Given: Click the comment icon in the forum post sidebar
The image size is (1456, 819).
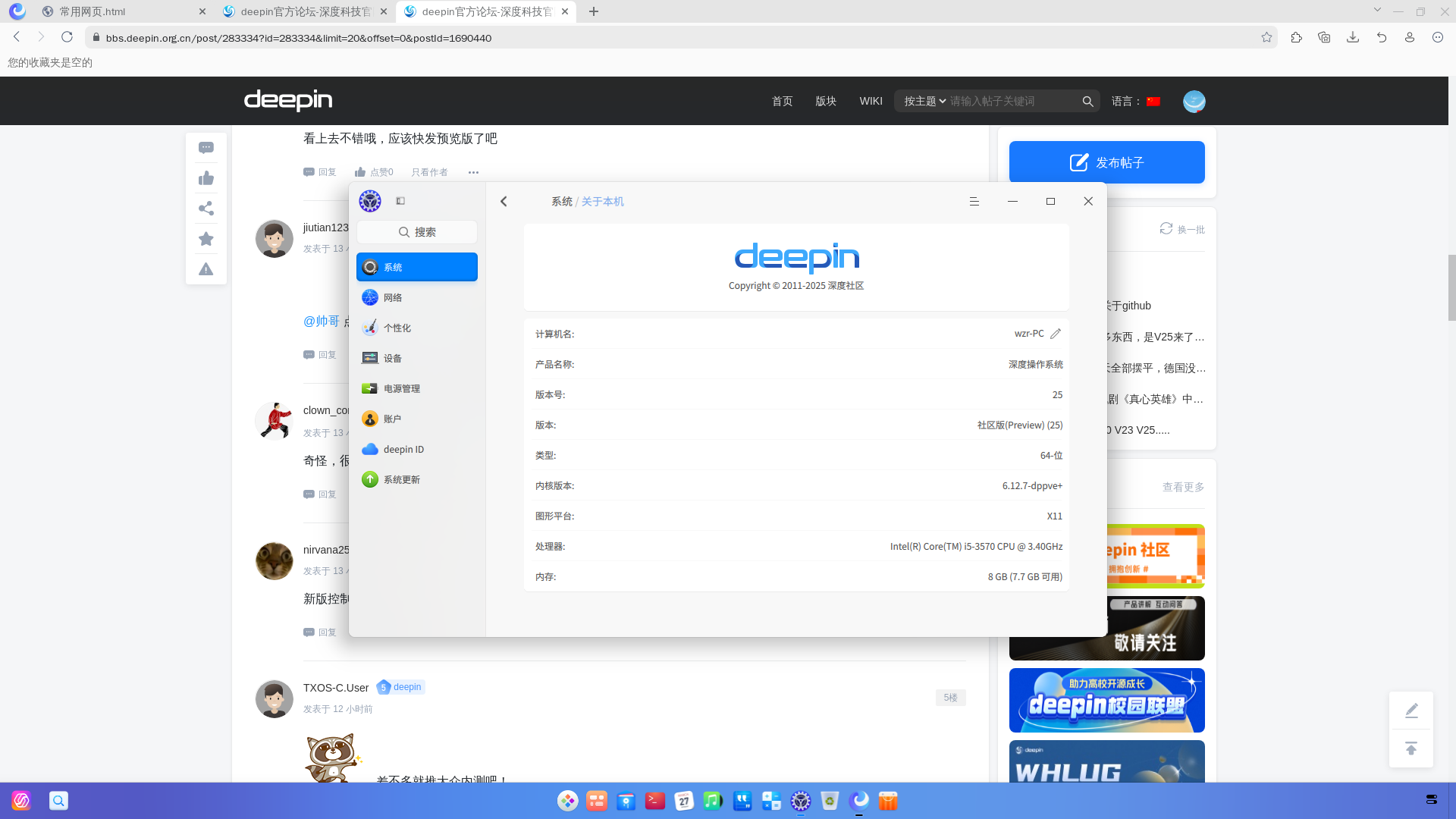Looking at the screenshot, I should point(206,148).
